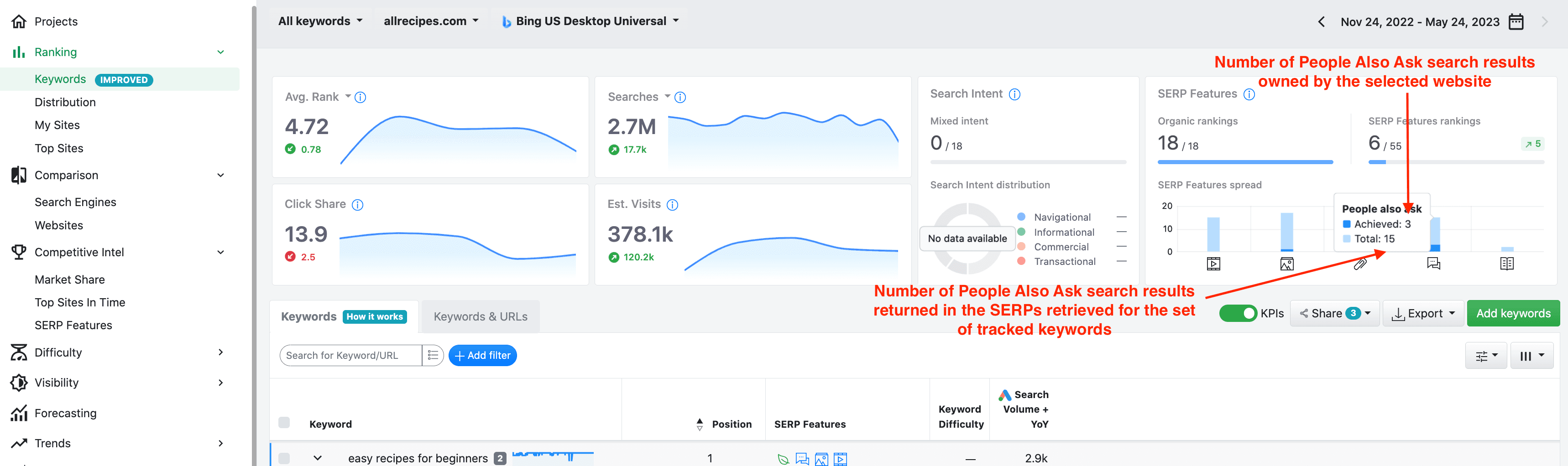Viewport: 1568px width, 466px height.
Task: Open Search Engines comparison link
Action: 75,202
